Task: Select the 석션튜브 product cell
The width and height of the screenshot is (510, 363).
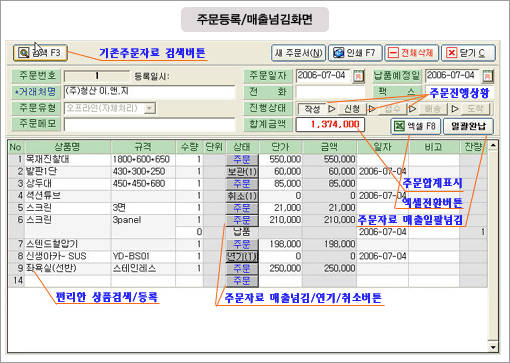Action: pyautogui.click(x=68, y=196)
